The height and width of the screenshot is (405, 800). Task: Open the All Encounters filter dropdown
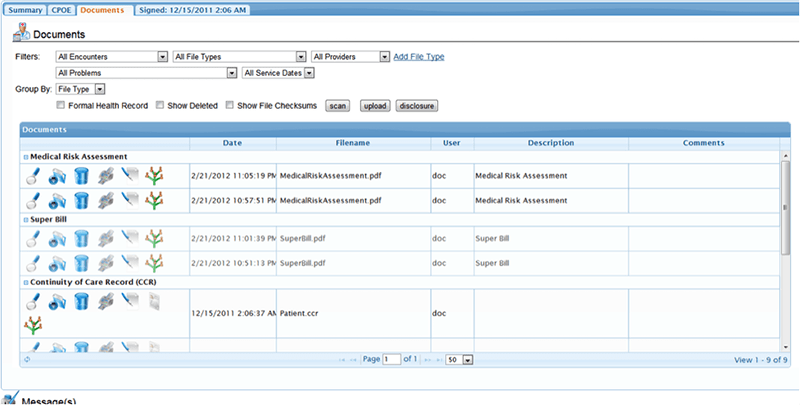(112, 57)
